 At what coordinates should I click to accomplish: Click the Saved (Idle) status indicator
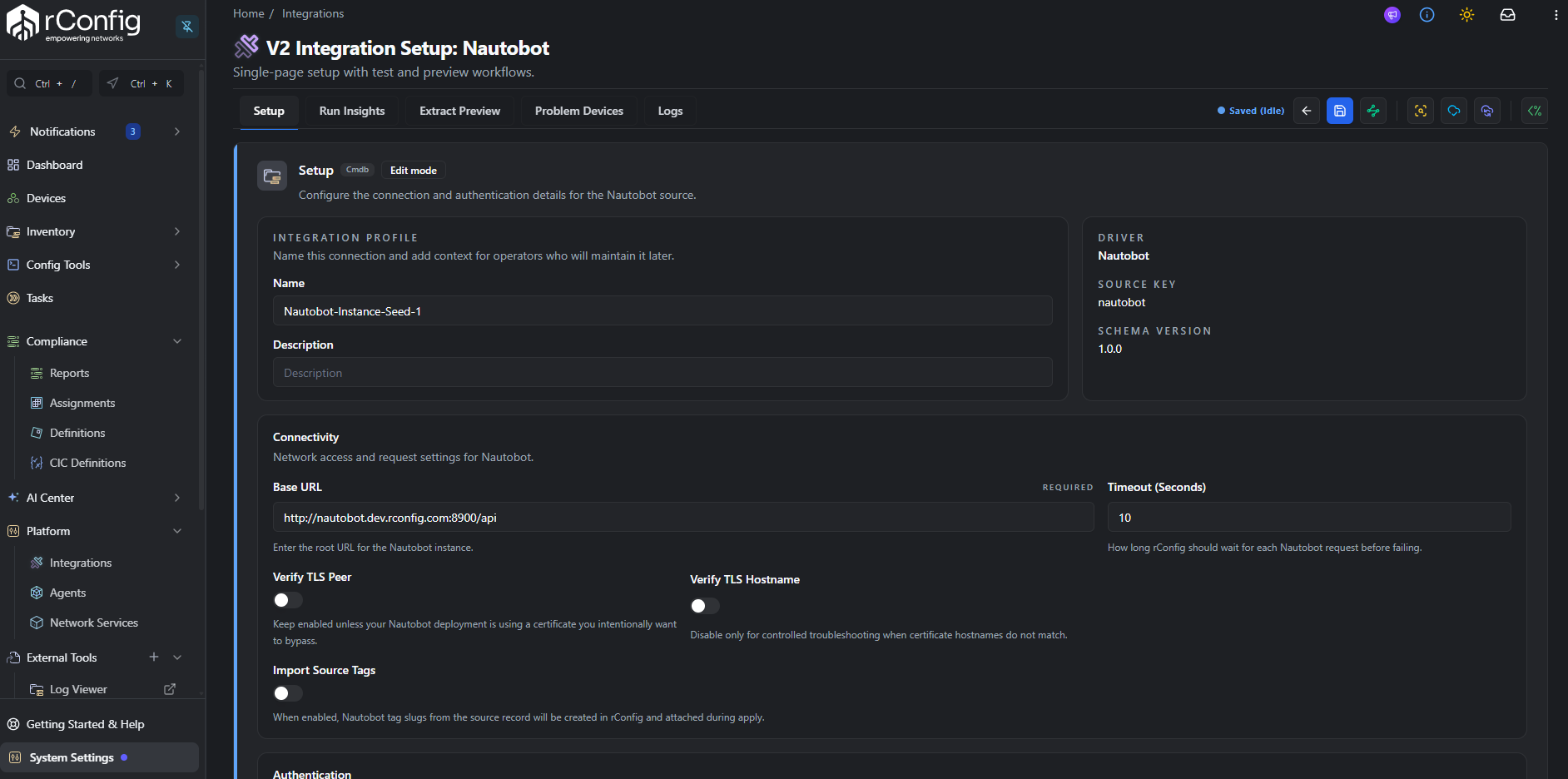coord(1251,111)
